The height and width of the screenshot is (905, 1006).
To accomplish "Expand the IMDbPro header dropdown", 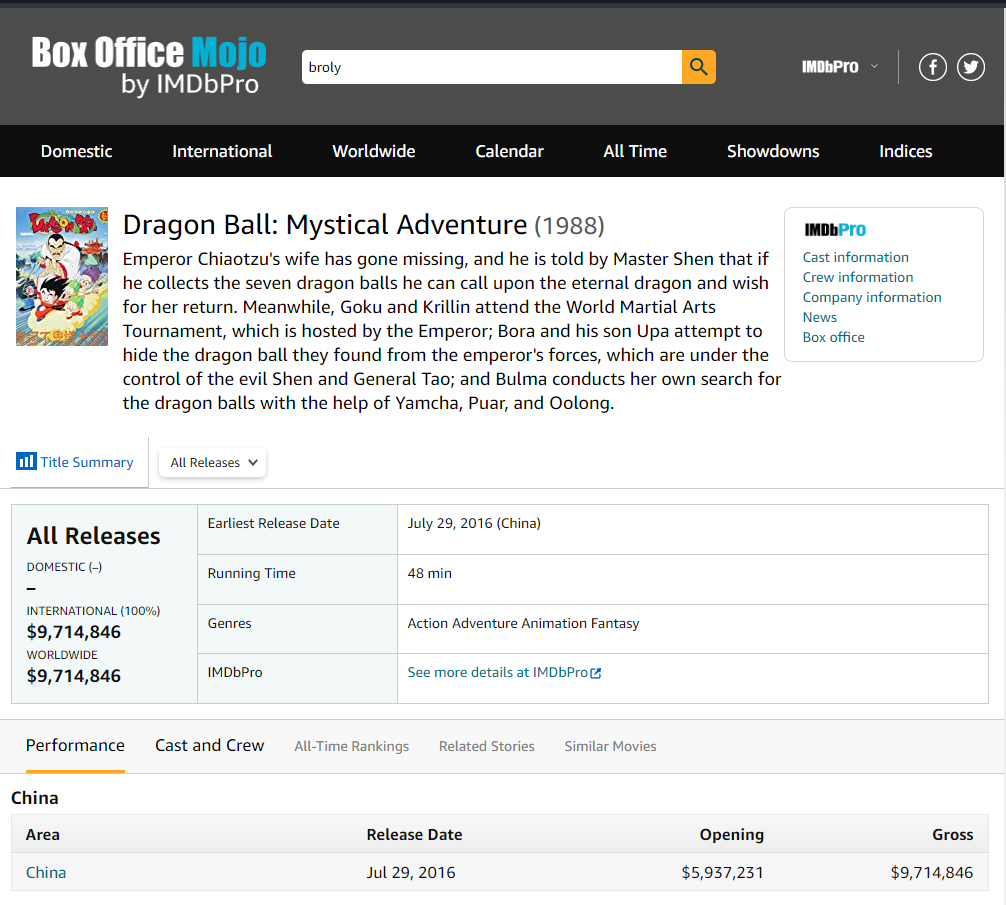I will tap(840, 67).
